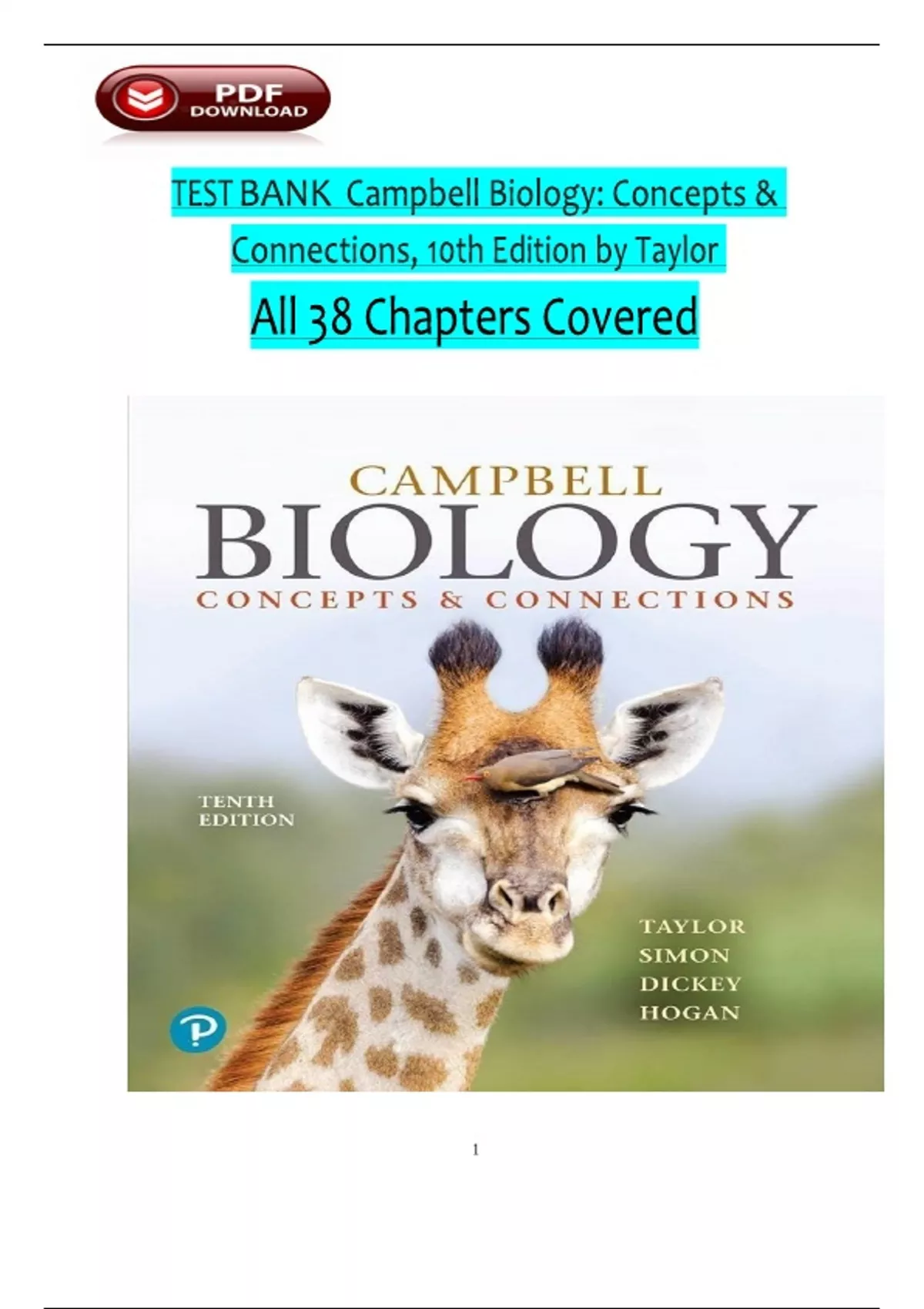Select the All 38 Chapters Covered heading
This screenshot has width=924, height=1309.
point(474,316)
